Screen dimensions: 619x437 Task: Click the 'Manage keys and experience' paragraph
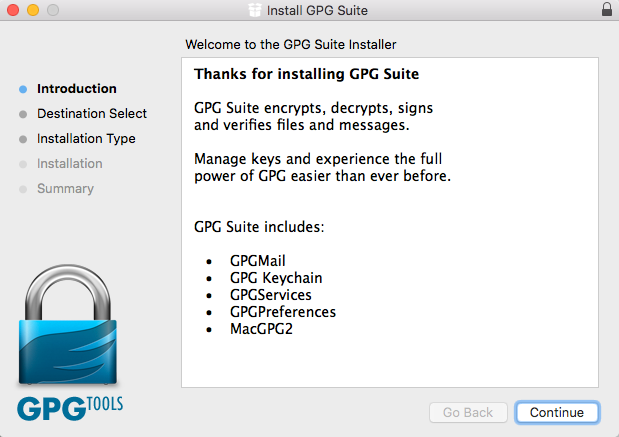coord(322,167)
